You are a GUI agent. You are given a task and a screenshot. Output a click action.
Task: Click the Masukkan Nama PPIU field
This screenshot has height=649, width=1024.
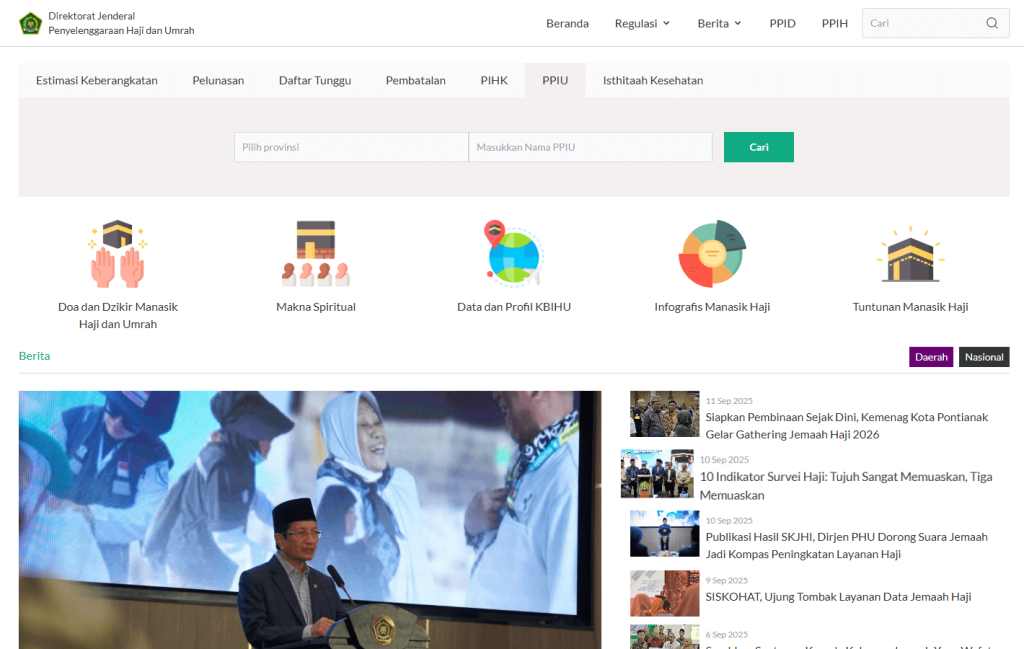click(590, 147)
